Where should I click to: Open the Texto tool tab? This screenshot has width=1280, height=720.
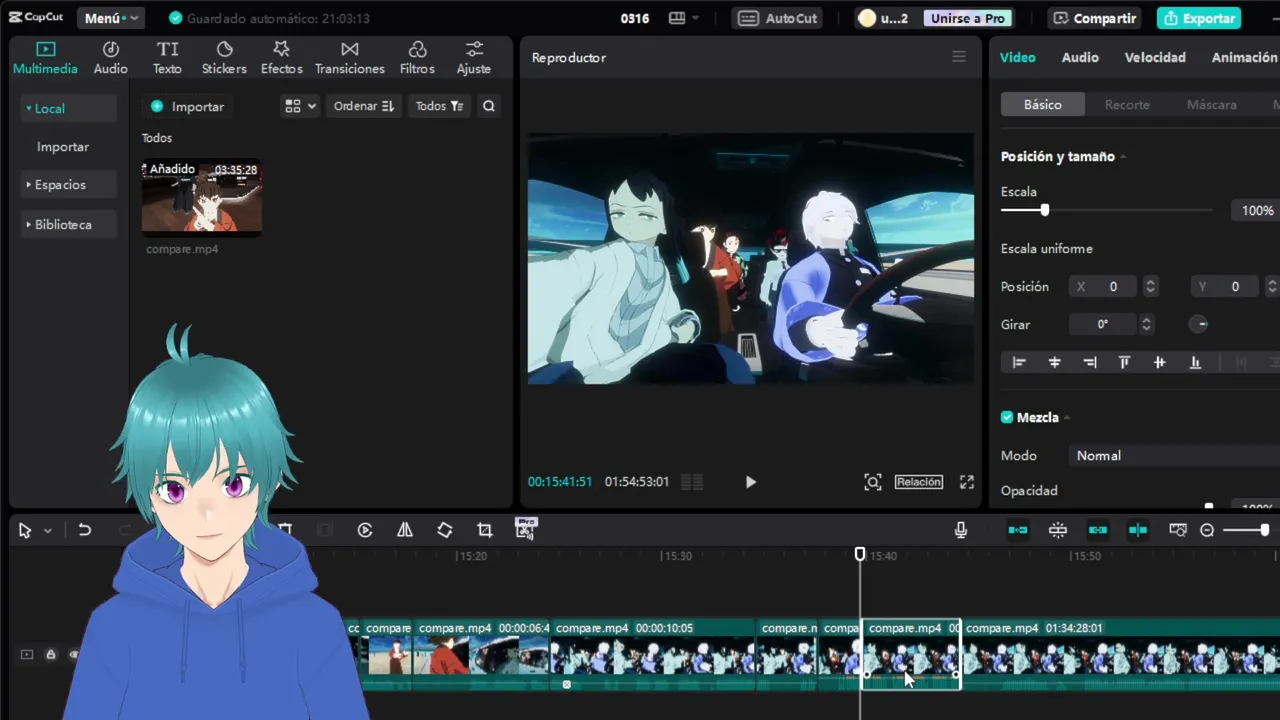[x=167, y=58]
